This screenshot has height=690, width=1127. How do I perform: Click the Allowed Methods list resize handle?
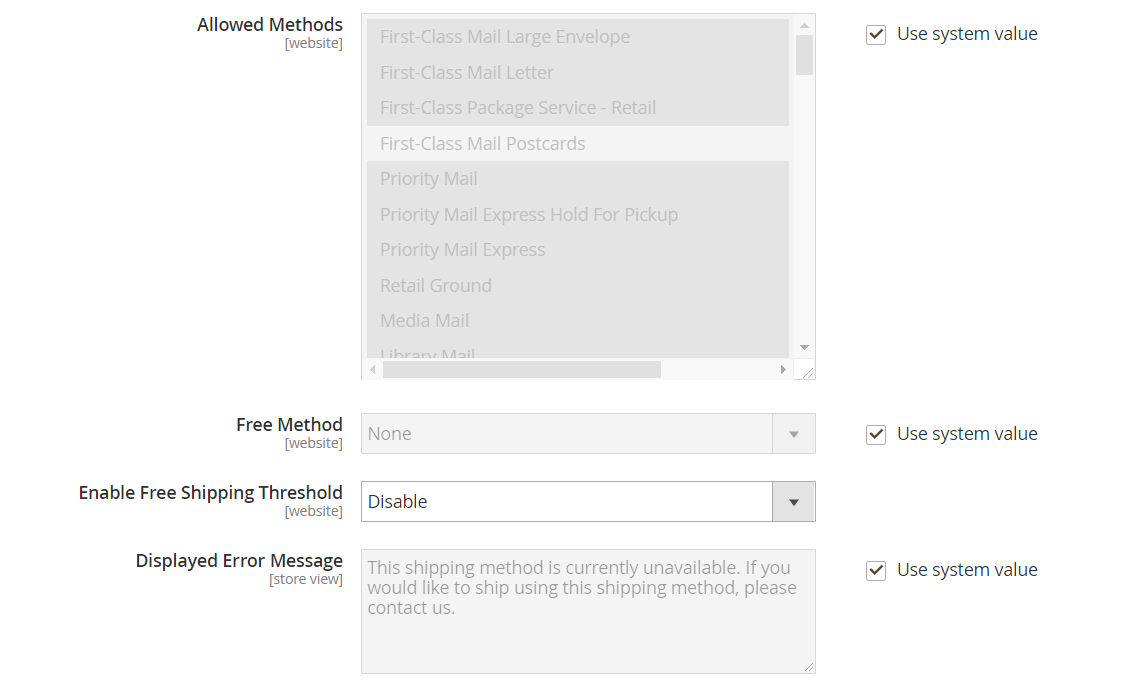coord(808,373)
